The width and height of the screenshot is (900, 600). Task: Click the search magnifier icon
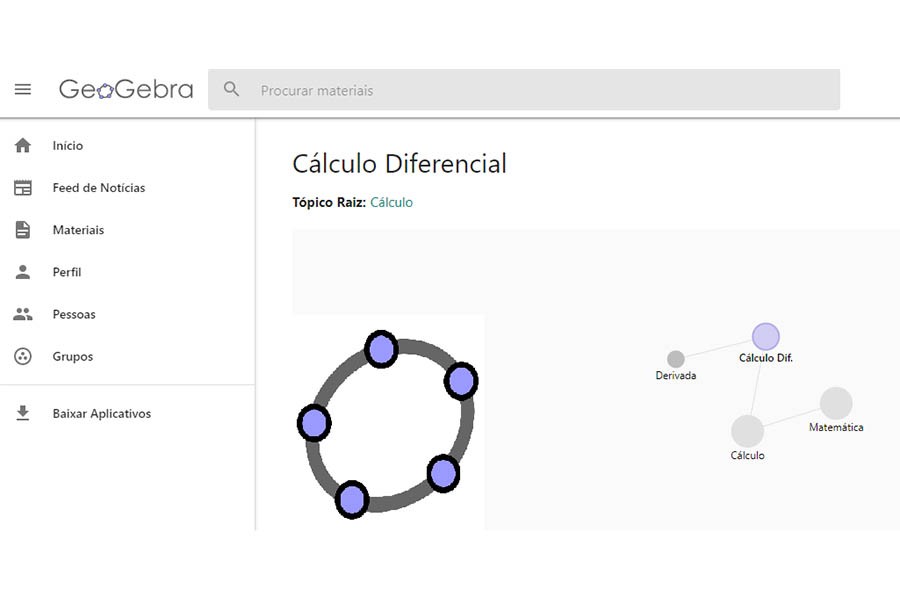(x=231, y=89)
